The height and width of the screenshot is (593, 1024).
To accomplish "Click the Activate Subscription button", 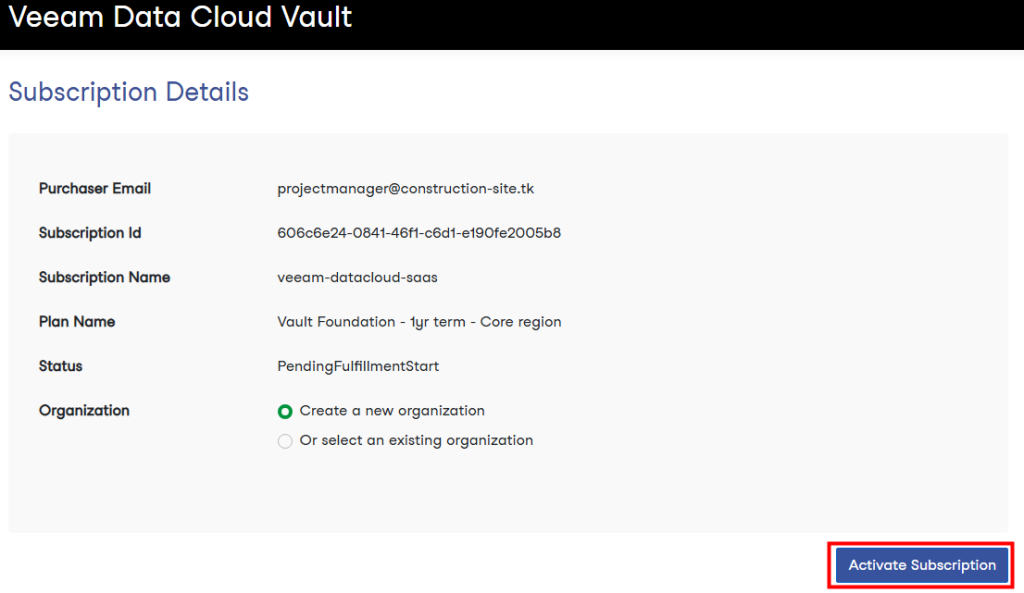I will pos(921,565).
